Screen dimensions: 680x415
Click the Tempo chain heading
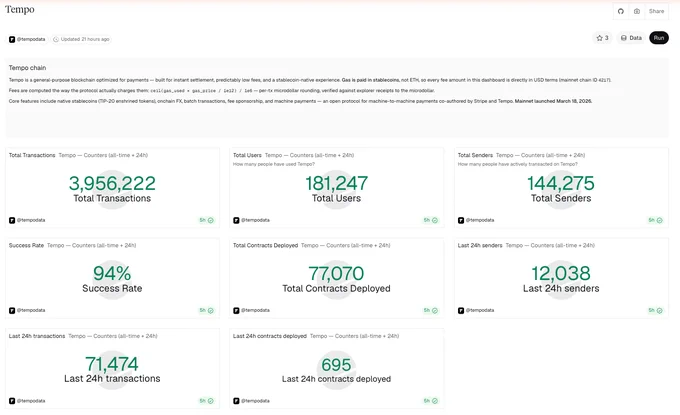[27, 68]
